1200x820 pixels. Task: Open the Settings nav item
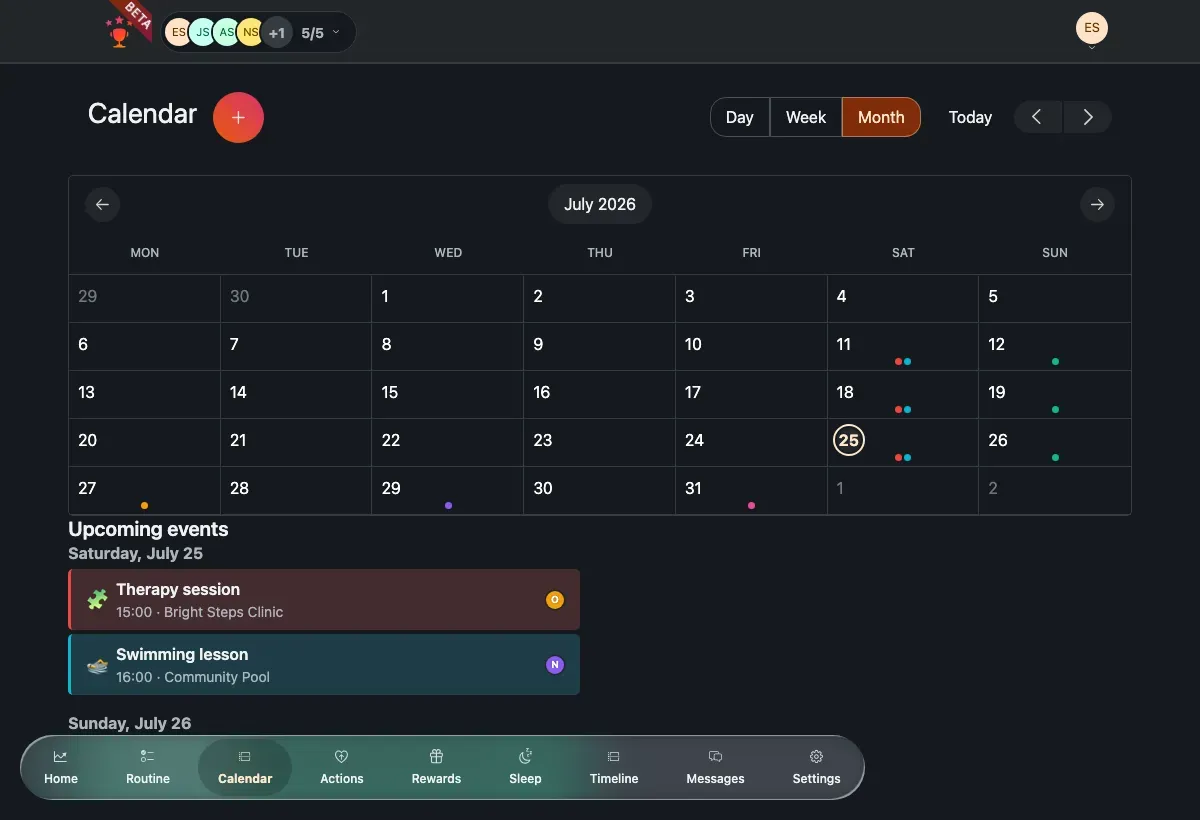click(x=816, y=767)
